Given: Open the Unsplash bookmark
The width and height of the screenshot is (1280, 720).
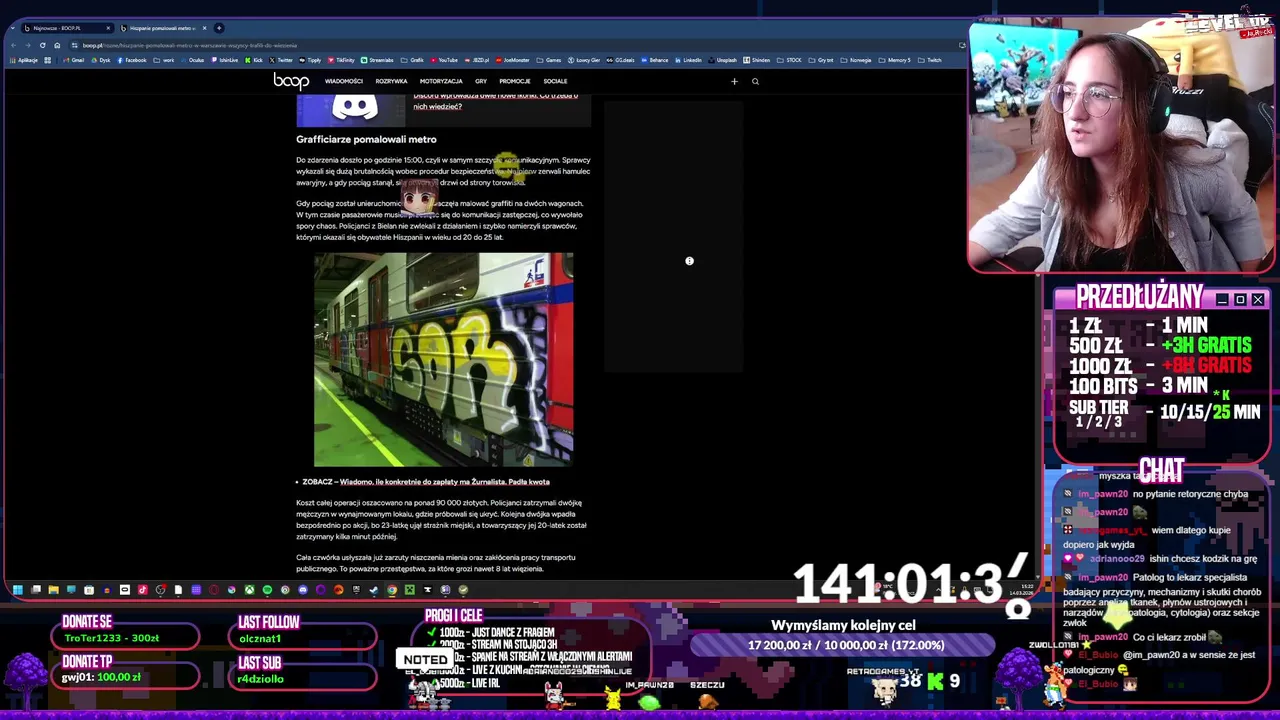Looking at the screenshot, I should (x=722, y=60).
